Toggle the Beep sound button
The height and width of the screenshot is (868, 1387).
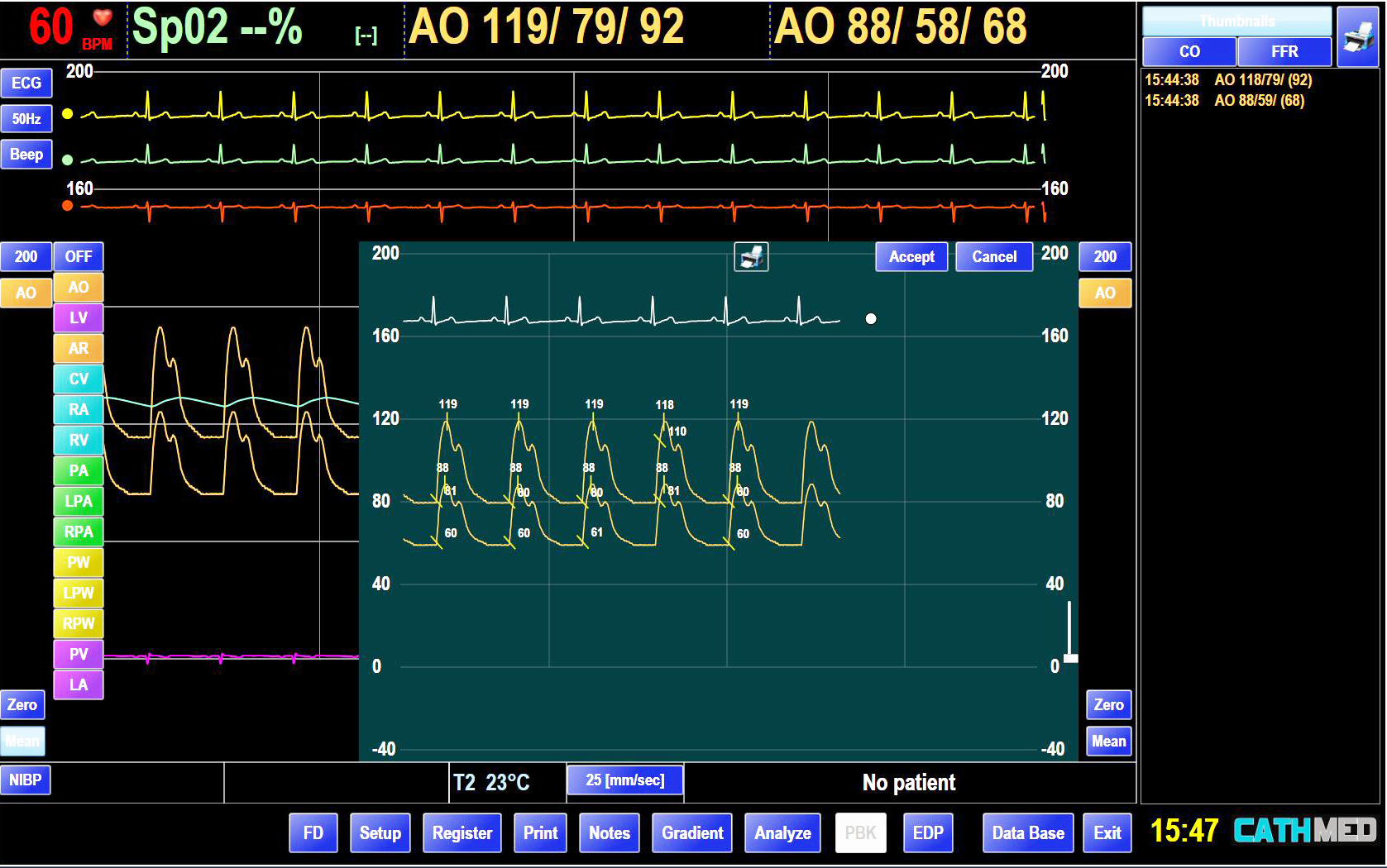[26, 155]
